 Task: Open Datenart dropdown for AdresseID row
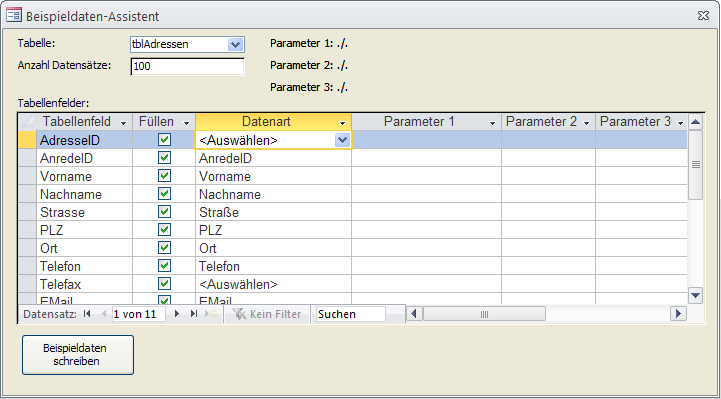click(343, 140)
